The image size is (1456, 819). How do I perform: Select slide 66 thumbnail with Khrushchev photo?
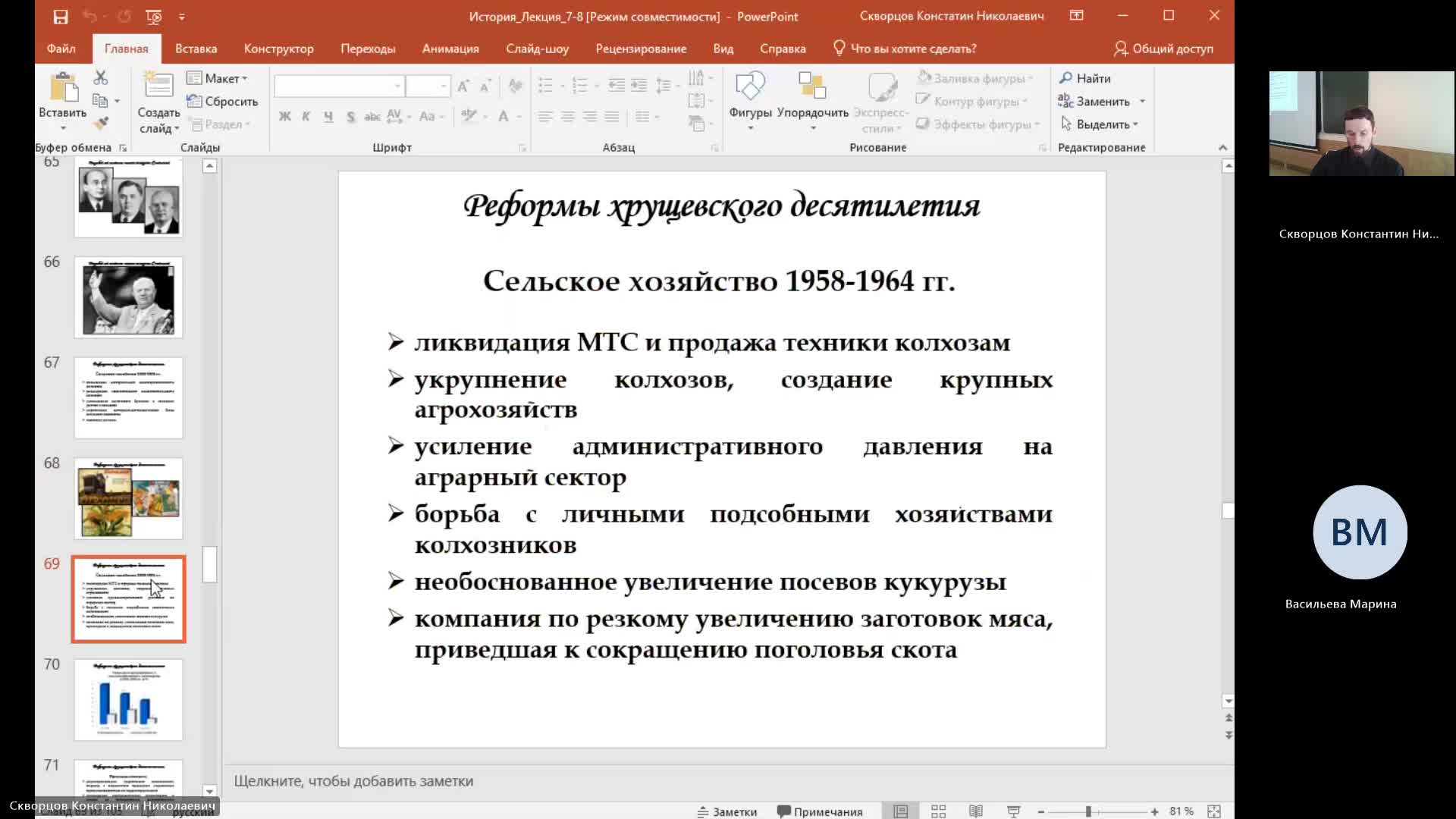(128, 297)
